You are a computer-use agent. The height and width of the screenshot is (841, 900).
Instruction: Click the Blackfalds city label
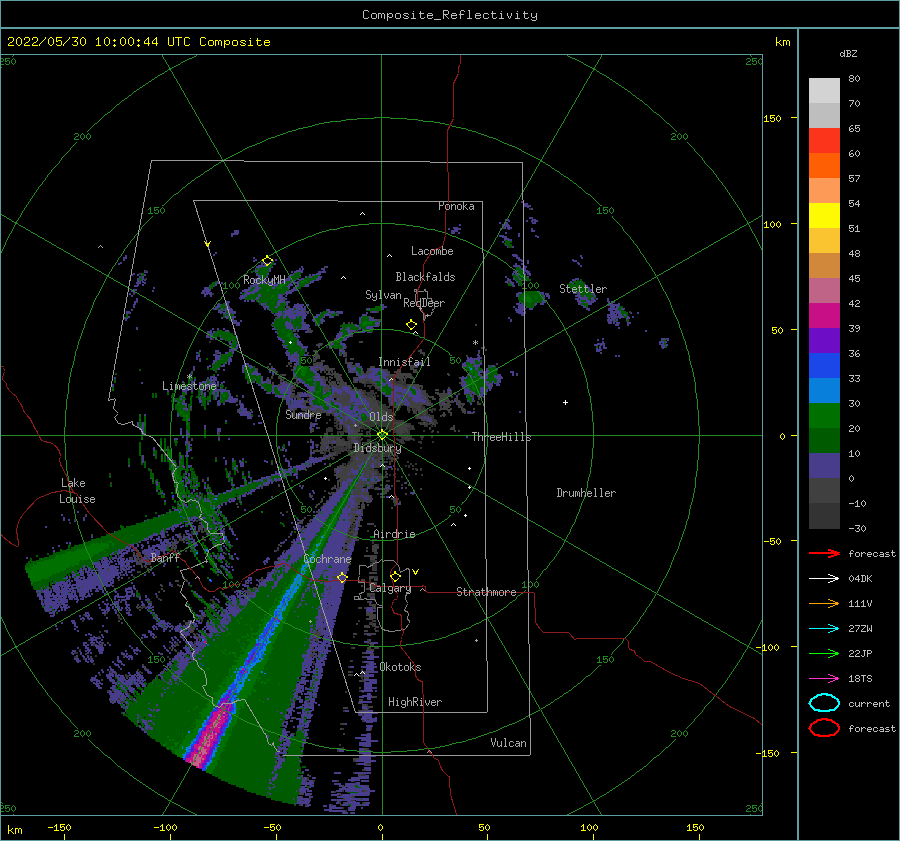425,277
